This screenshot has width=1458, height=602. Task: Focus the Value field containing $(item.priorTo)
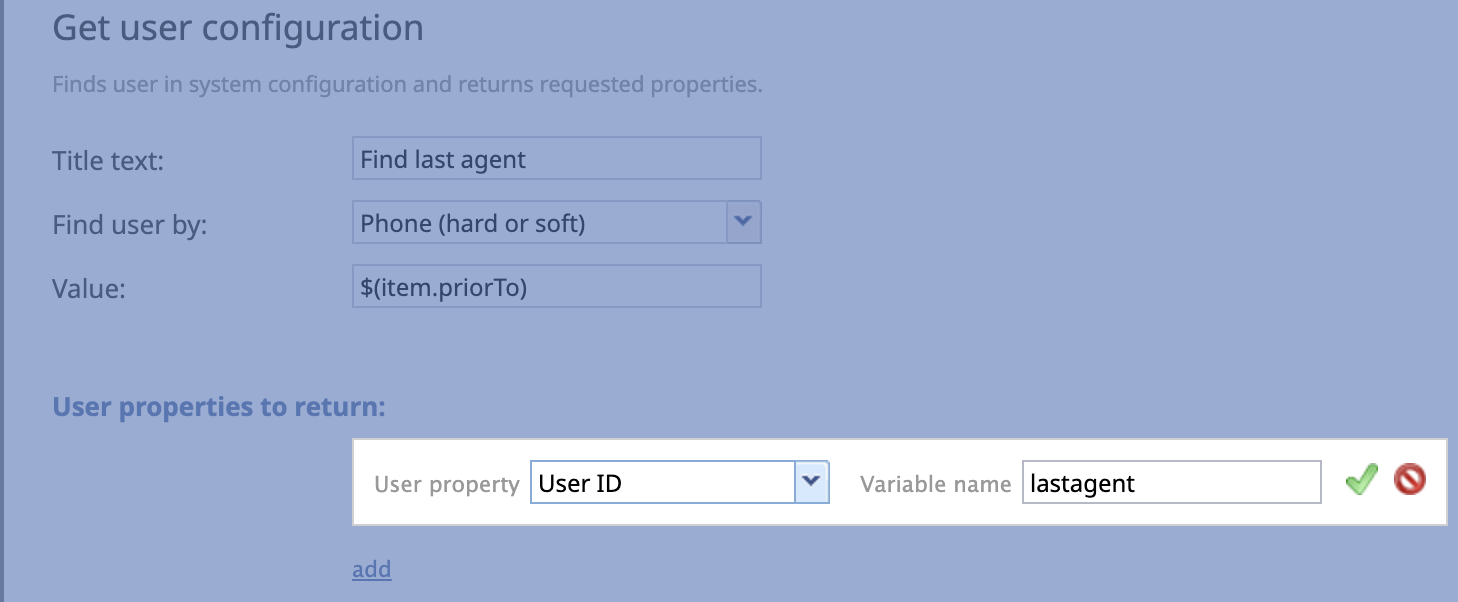tap(557, 287)
